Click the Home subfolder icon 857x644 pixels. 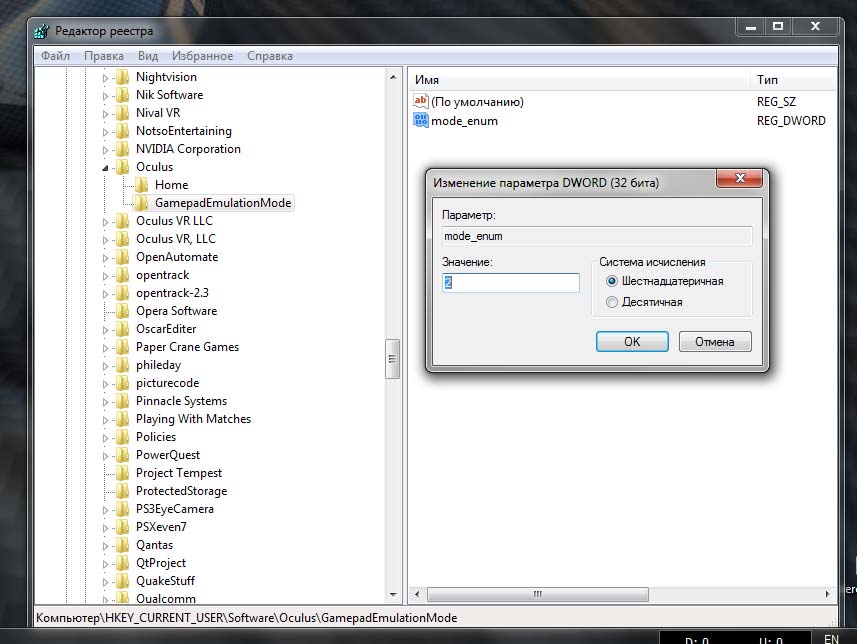pyautogui.click(x=142, y=185)
